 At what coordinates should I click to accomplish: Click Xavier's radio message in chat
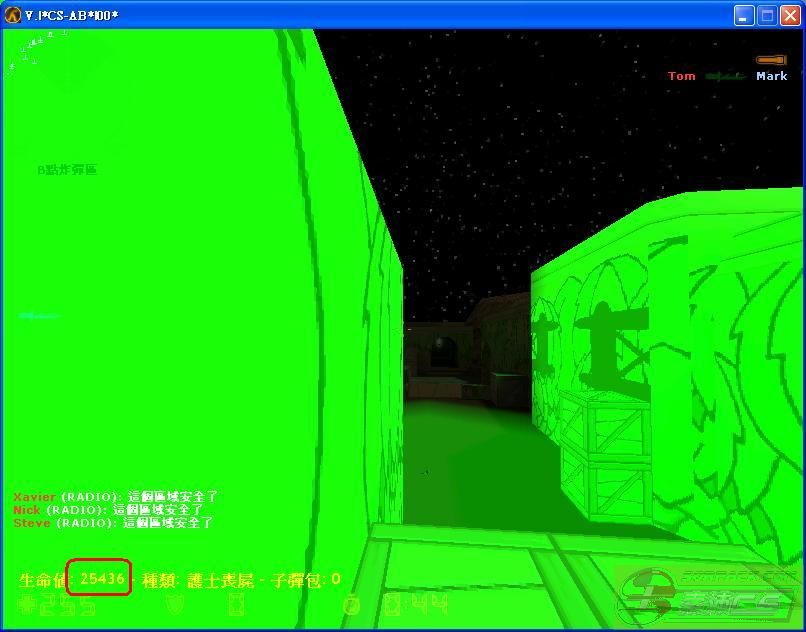[115, 496]
